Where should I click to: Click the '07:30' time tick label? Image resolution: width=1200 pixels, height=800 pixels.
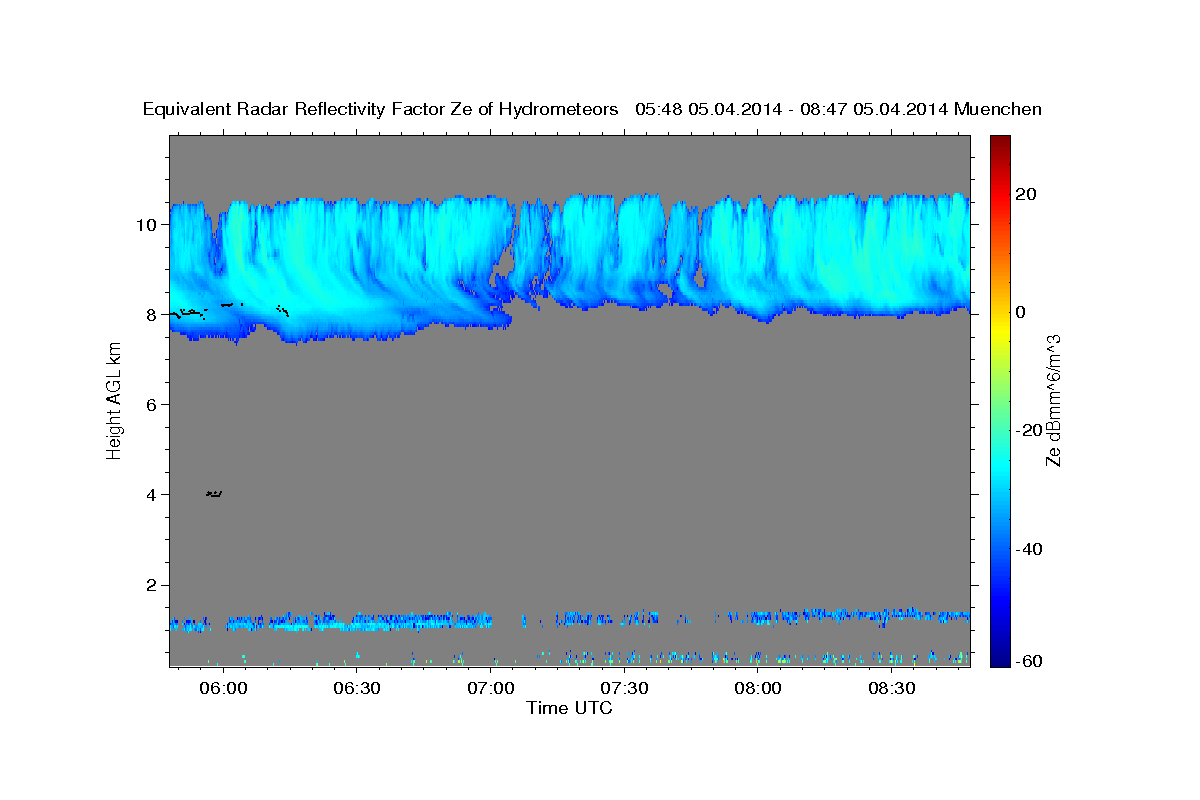tap(624, 689)
